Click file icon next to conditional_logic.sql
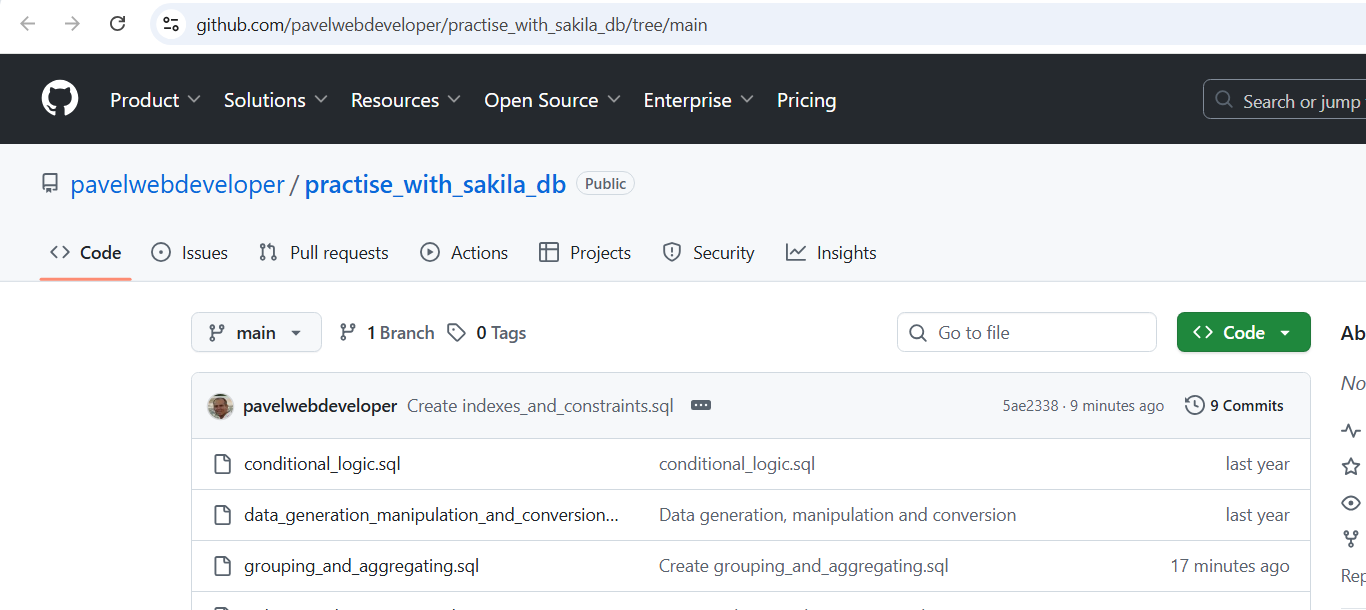The height and width of the screenshot is (610, 1366). [223, 464]
